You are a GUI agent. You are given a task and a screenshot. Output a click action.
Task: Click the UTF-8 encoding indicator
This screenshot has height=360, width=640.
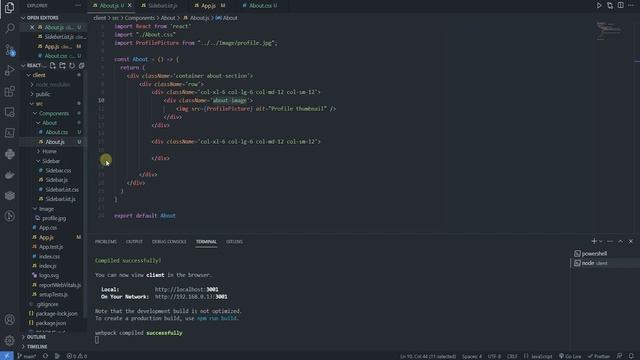click(494, 356)
